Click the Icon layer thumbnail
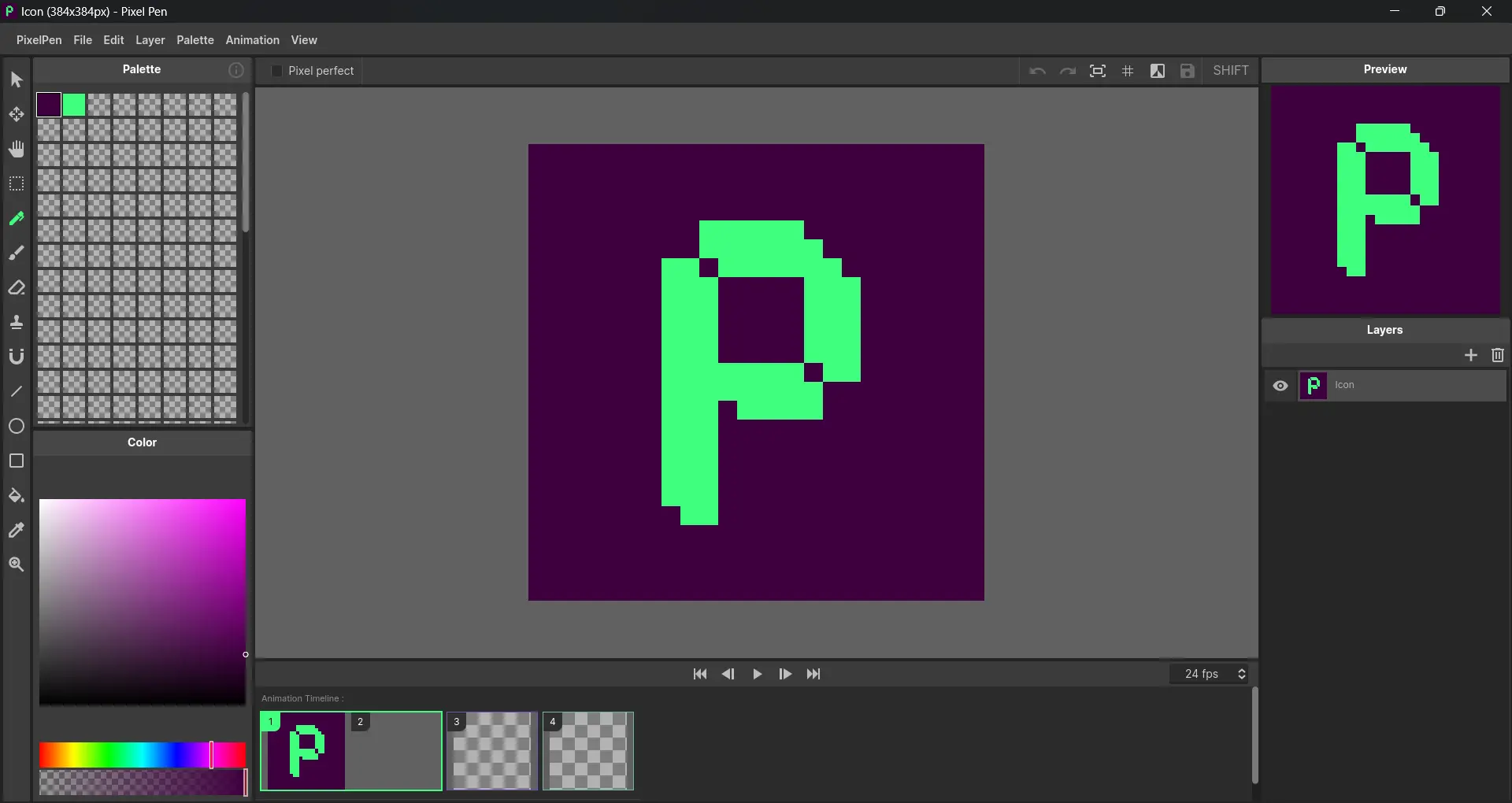 (1313, 386)
